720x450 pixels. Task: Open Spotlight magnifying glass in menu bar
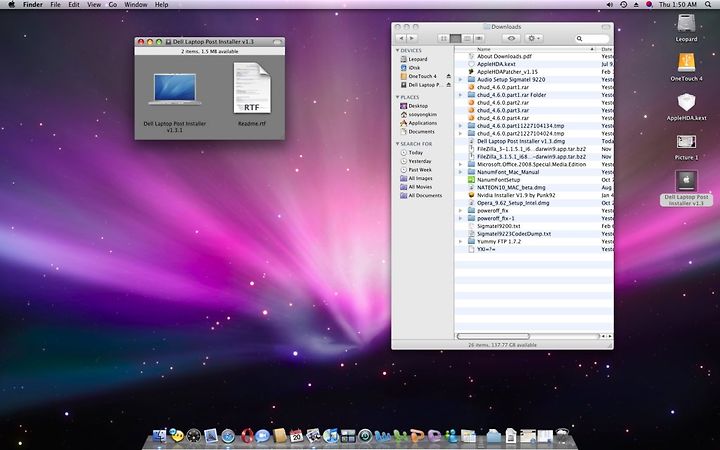pos(708,5)
